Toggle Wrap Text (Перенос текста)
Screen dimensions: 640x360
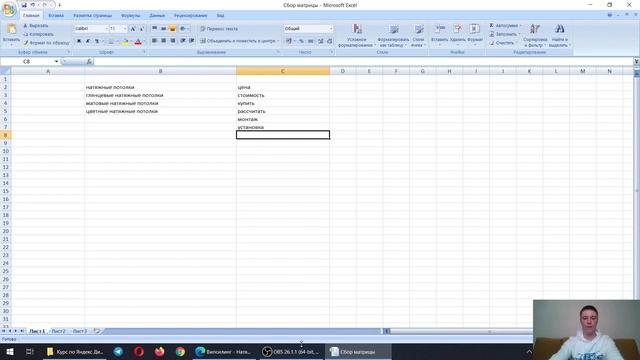pyautogui.click(x=219, y=29)
